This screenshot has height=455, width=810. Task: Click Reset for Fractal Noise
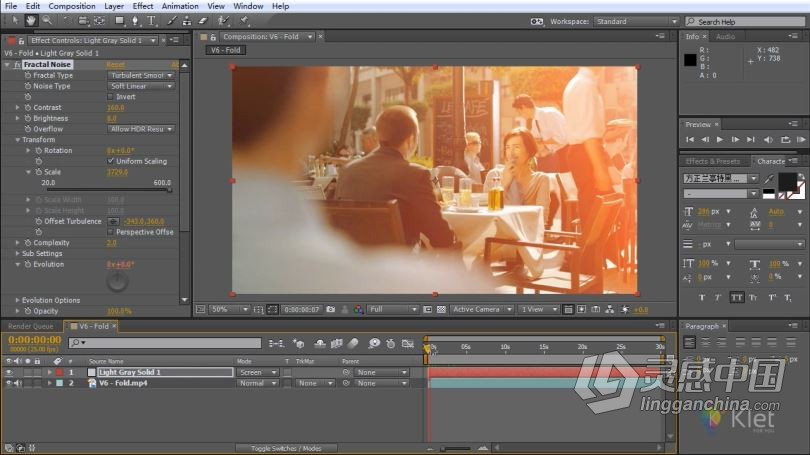[x=115, y=65]
